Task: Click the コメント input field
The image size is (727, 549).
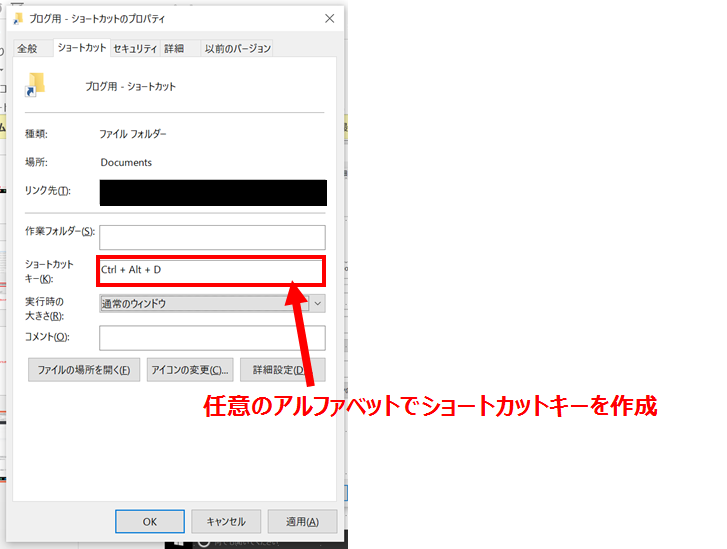Action: (x=212, y=338)
